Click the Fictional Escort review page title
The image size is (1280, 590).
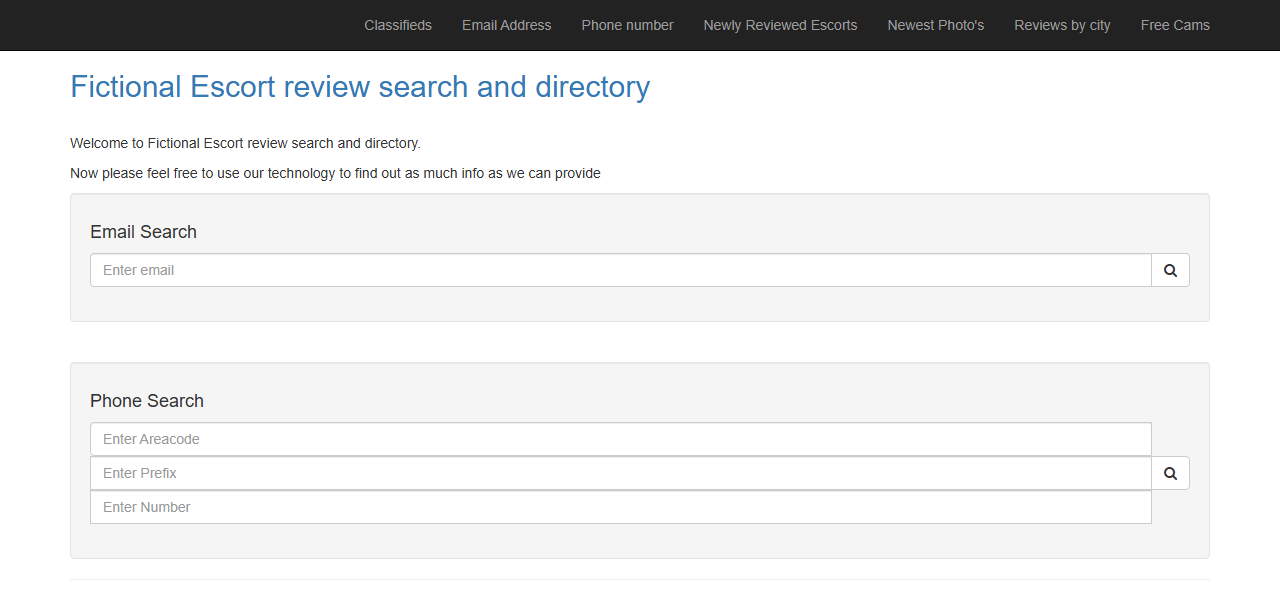(x=360, y=87)
